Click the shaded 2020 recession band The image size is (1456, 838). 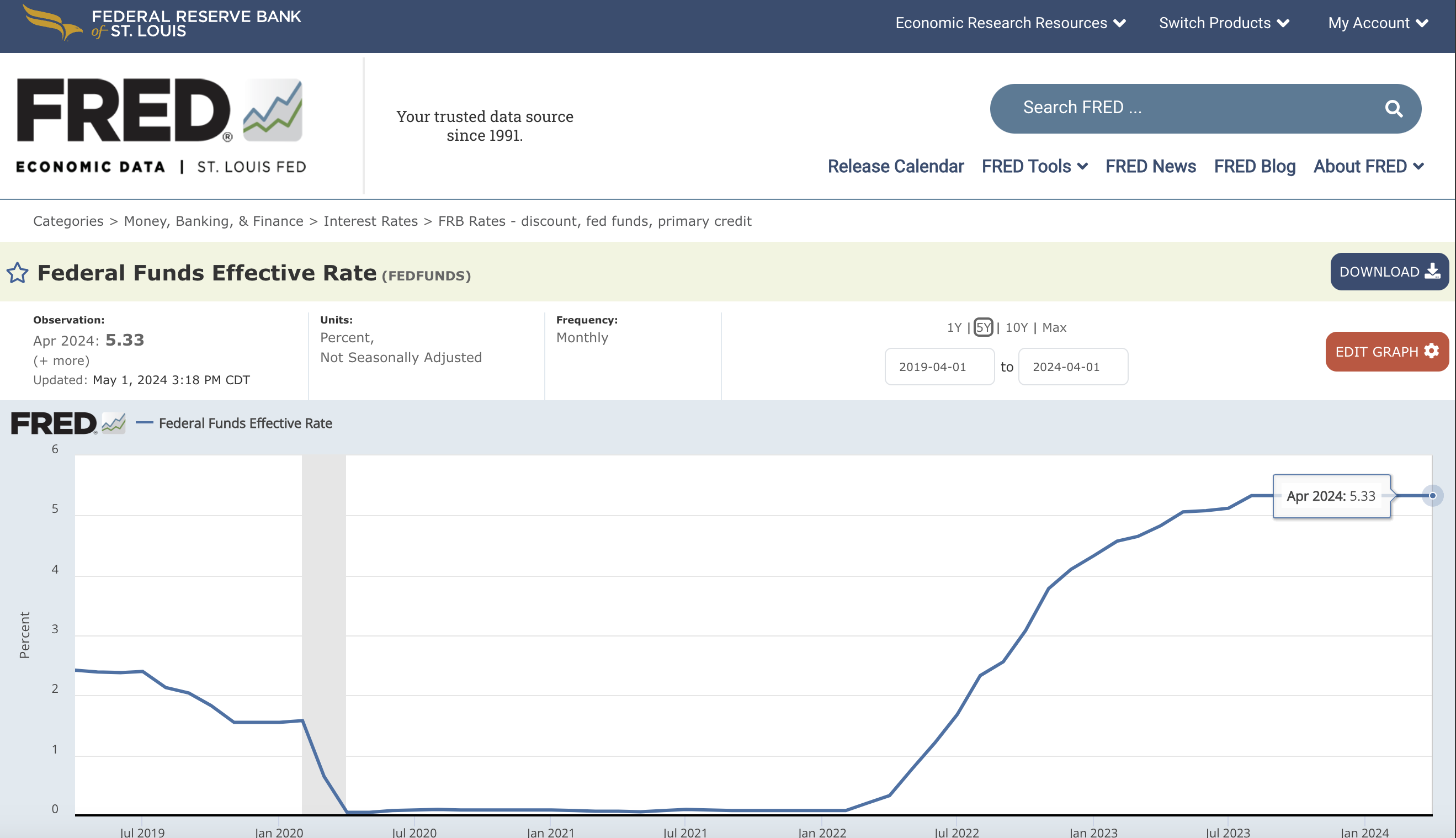324,634
